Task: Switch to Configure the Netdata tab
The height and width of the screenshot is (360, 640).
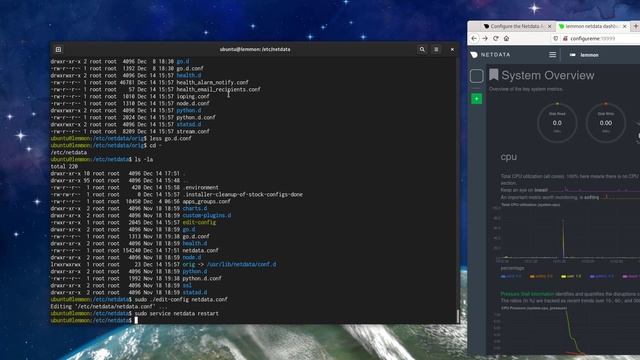Action: [x=517, y=26]
